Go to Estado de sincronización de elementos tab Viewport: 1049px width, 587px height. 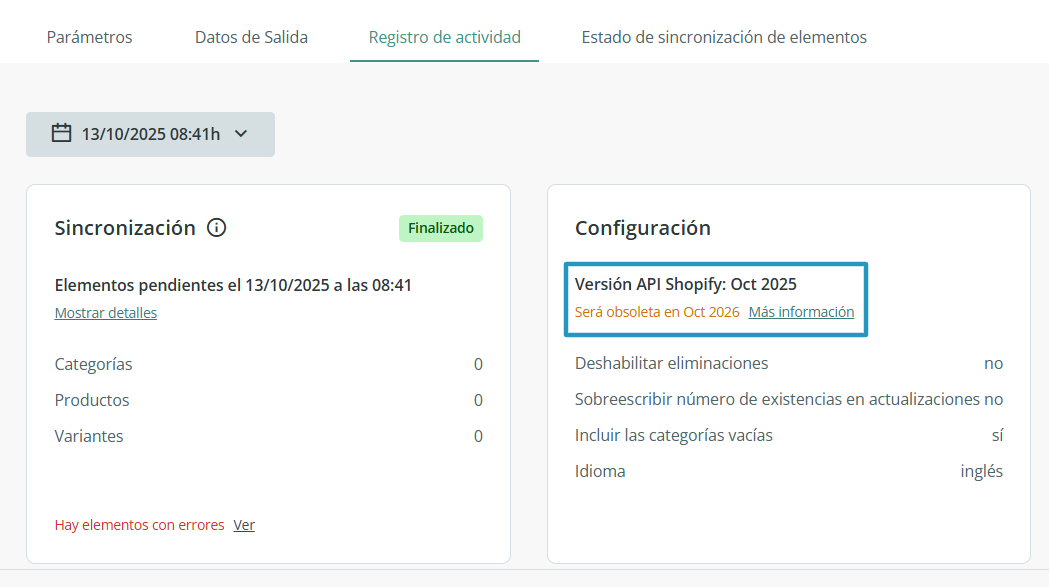tap(723, 37)
